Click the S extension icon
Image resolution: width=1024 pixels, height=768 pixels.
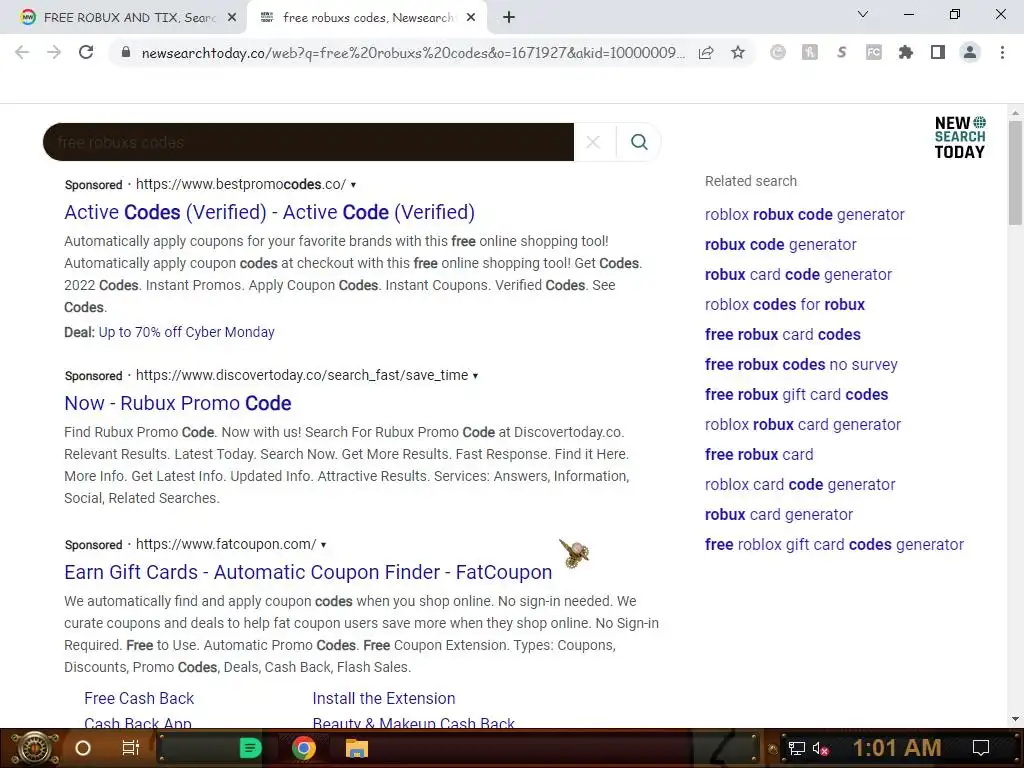click(842, 52)
